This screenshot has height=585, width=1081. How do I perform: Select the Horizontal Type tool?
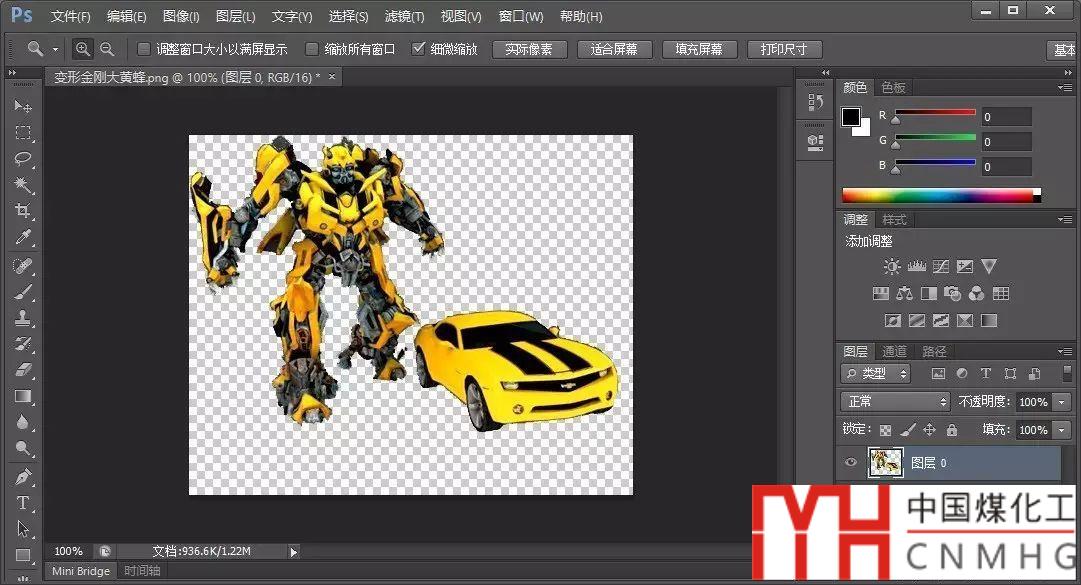tap(23, 503)
